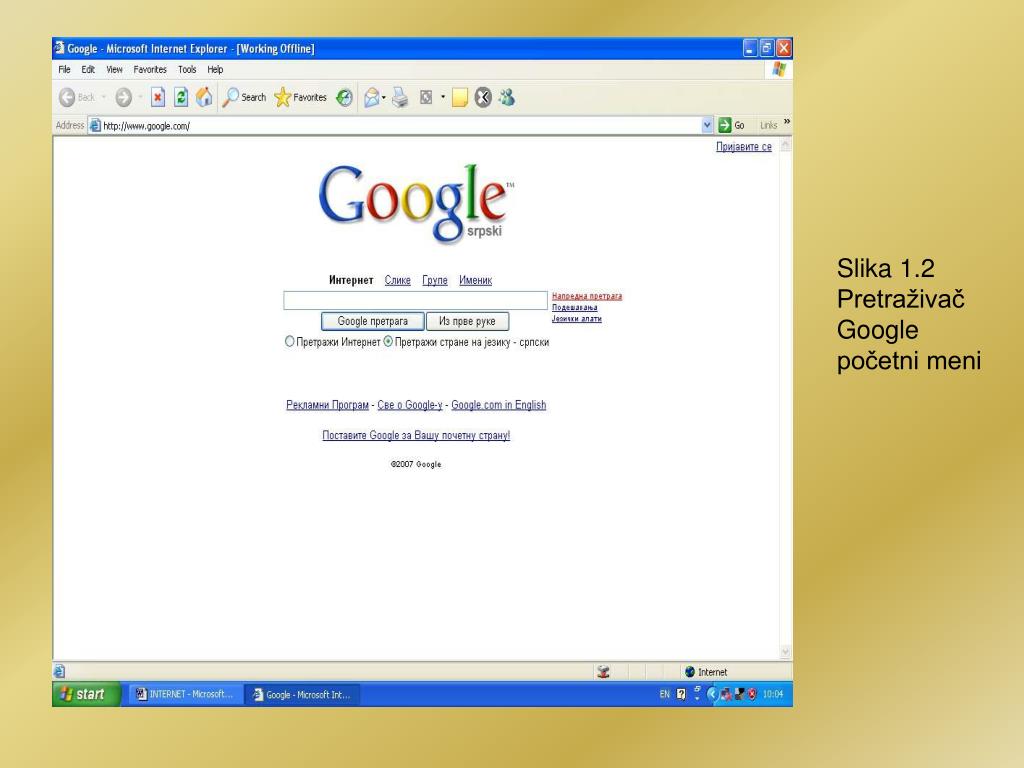Screen dimensions: 1024x768
Task: Switch to INTERNET - Microsoft taskbar window
Action: pos(185,694)
